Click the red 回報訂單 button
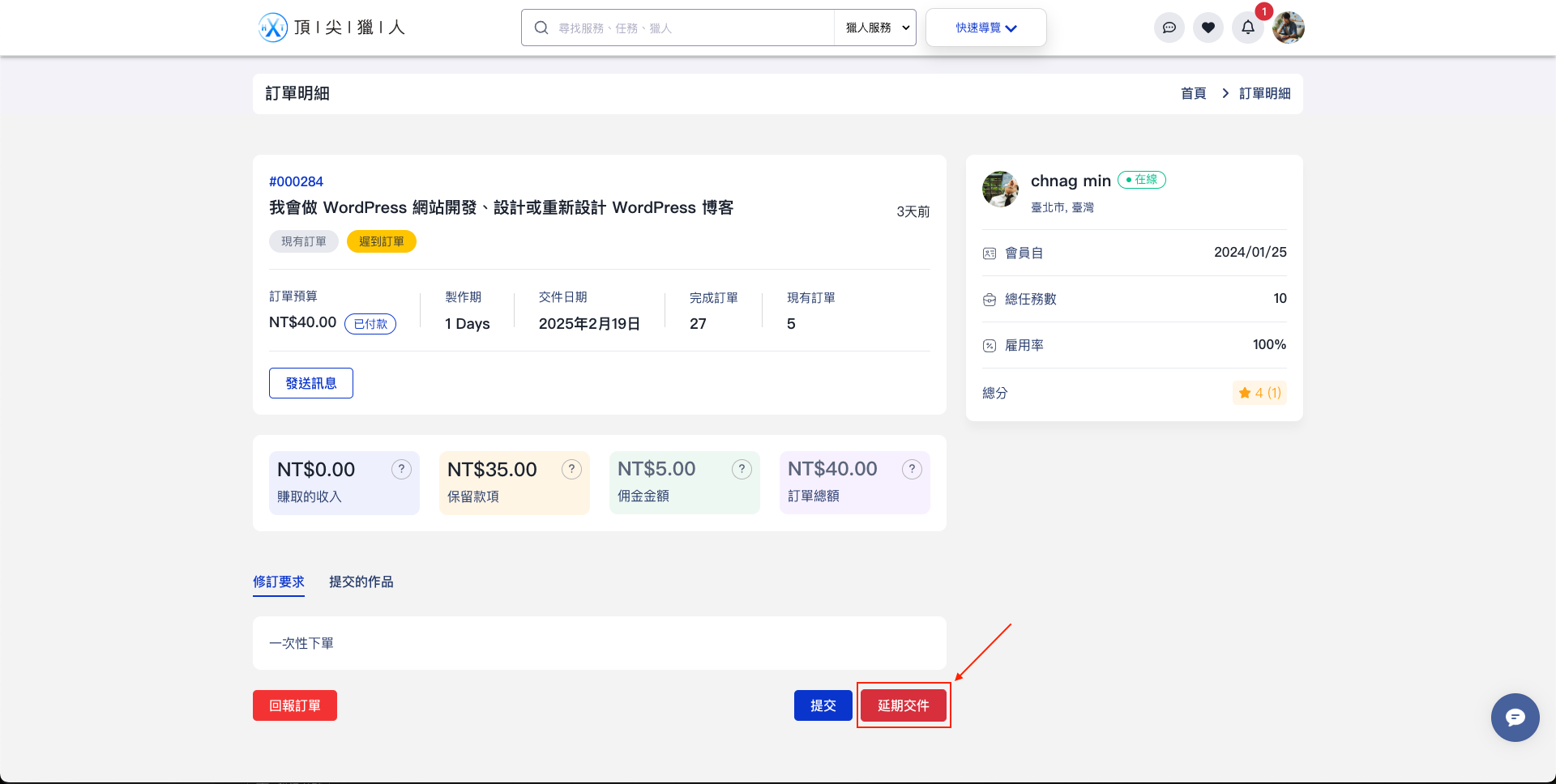 click(294, 705)
